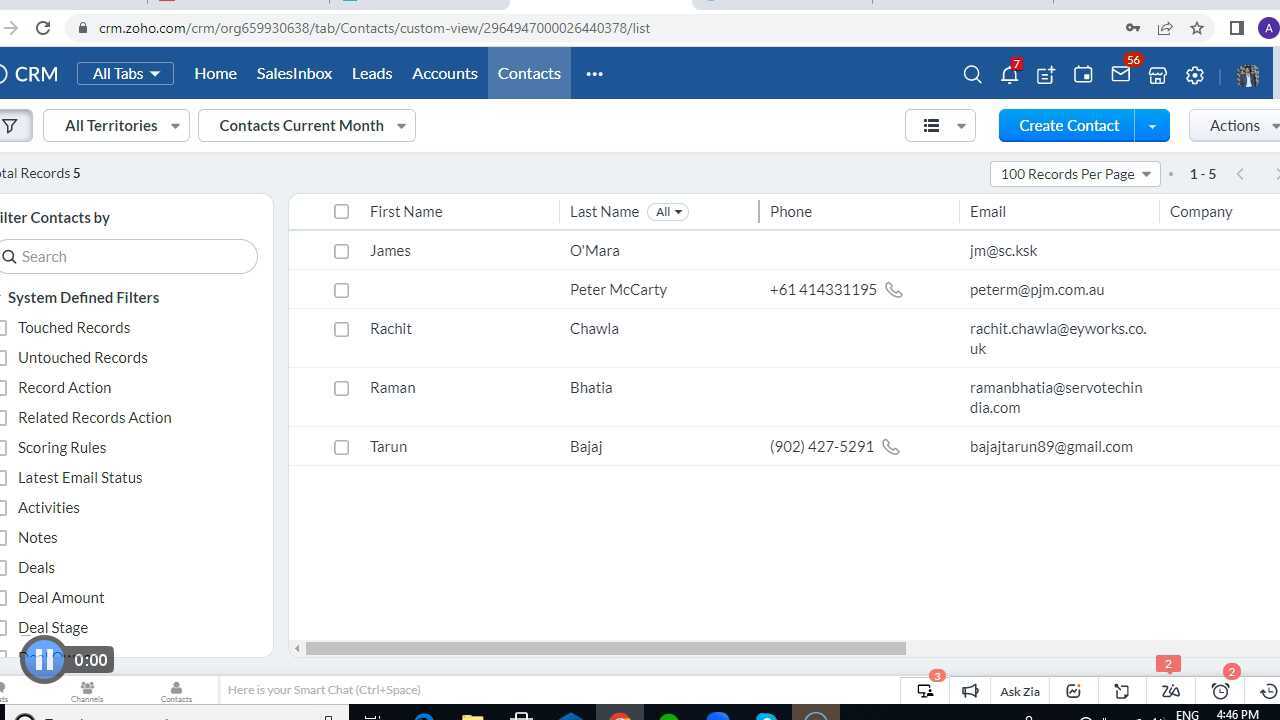Check the box beside Raman Bhatia
Viewport: 1280px width, 720px height.
[341, 388]
